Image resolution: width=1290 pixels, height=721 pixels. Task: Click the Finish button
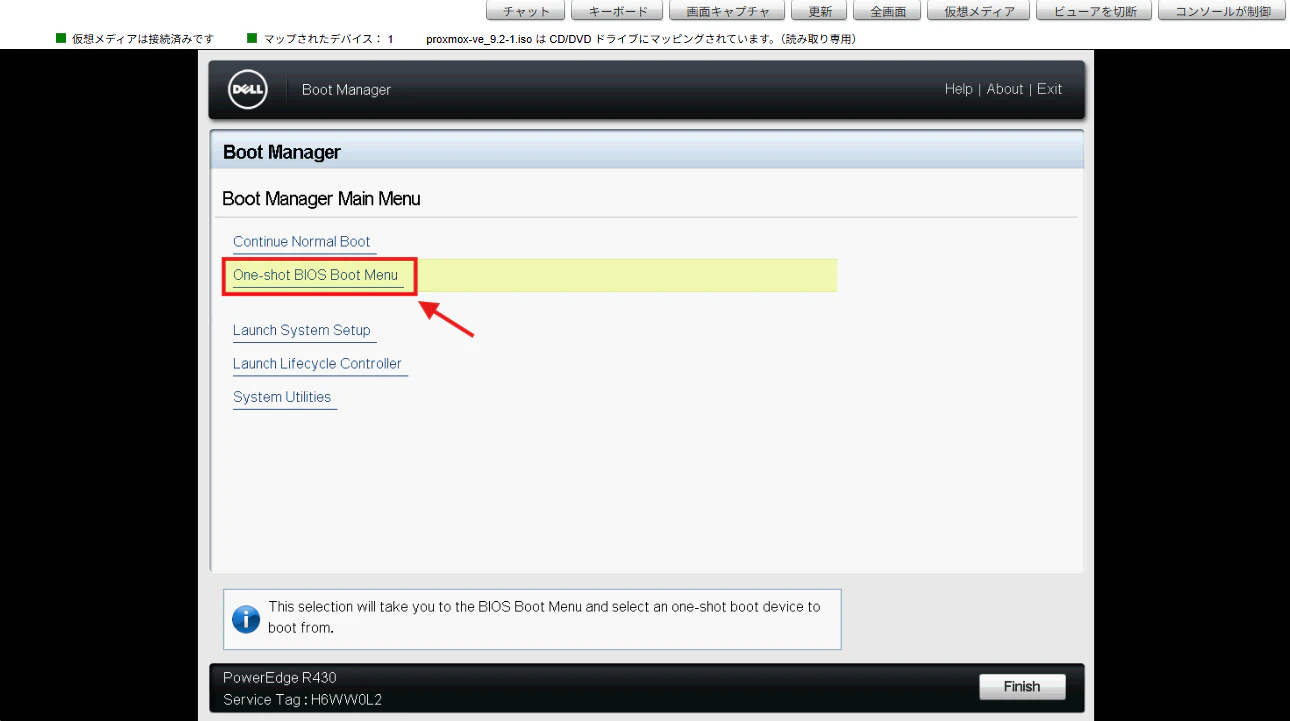(x=1022, y=687)
